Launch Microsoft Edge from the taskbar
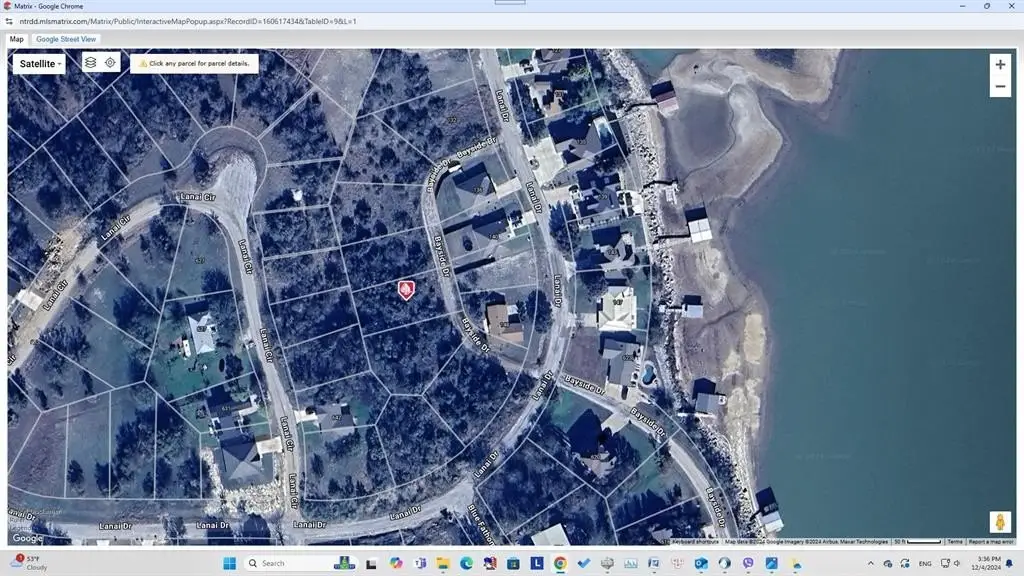 tap(467, 562)
